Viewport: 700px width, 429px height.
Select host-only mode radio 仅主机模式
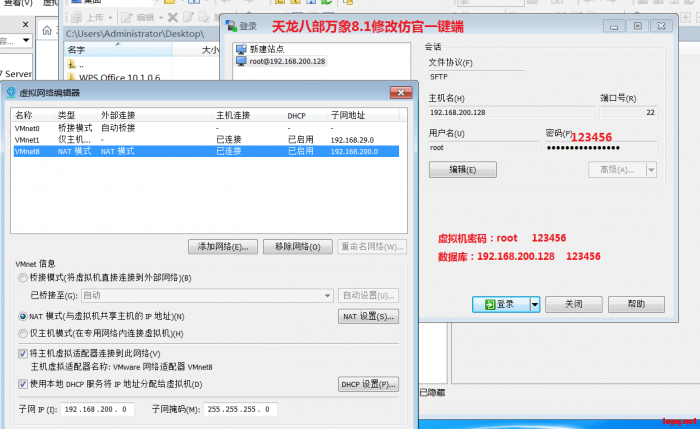[23, 333]
